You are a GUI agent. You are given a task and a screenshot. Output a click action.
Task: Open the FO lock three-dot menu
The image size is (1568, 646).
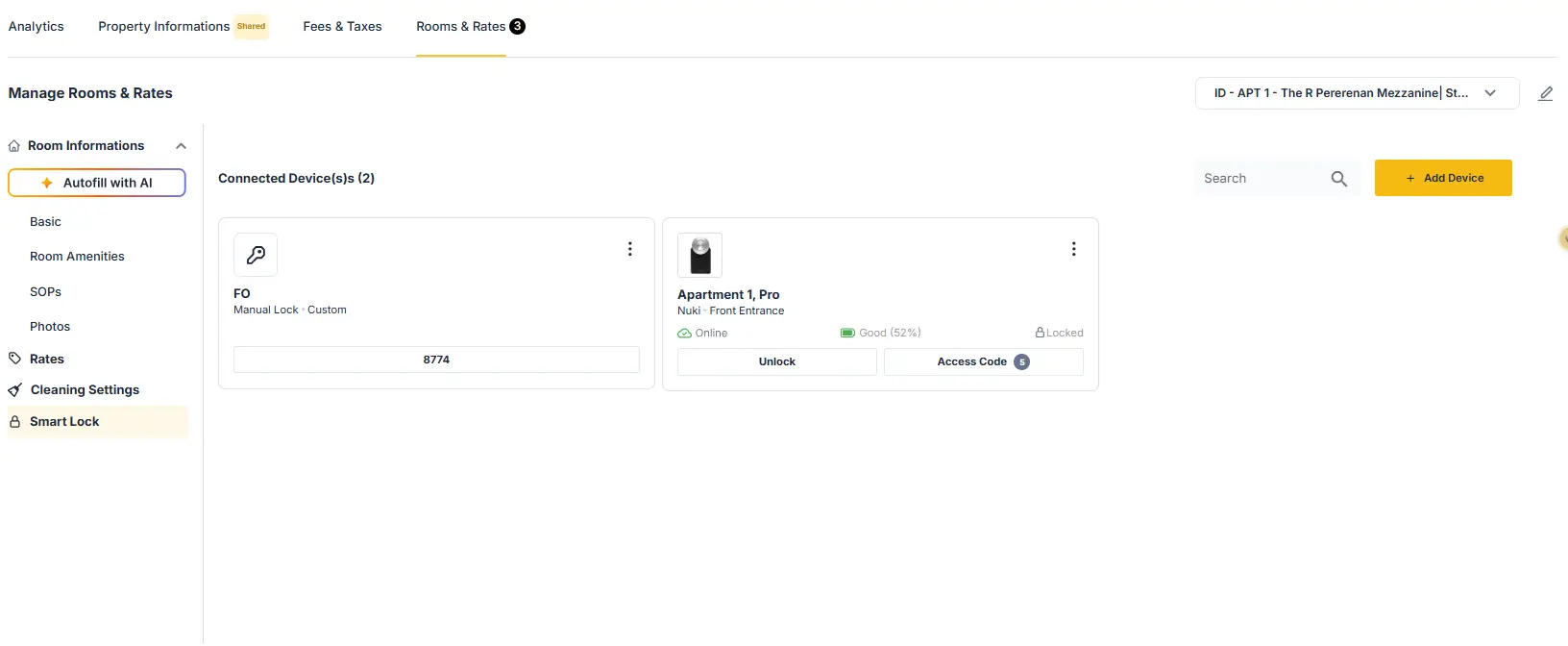(630, 249)
